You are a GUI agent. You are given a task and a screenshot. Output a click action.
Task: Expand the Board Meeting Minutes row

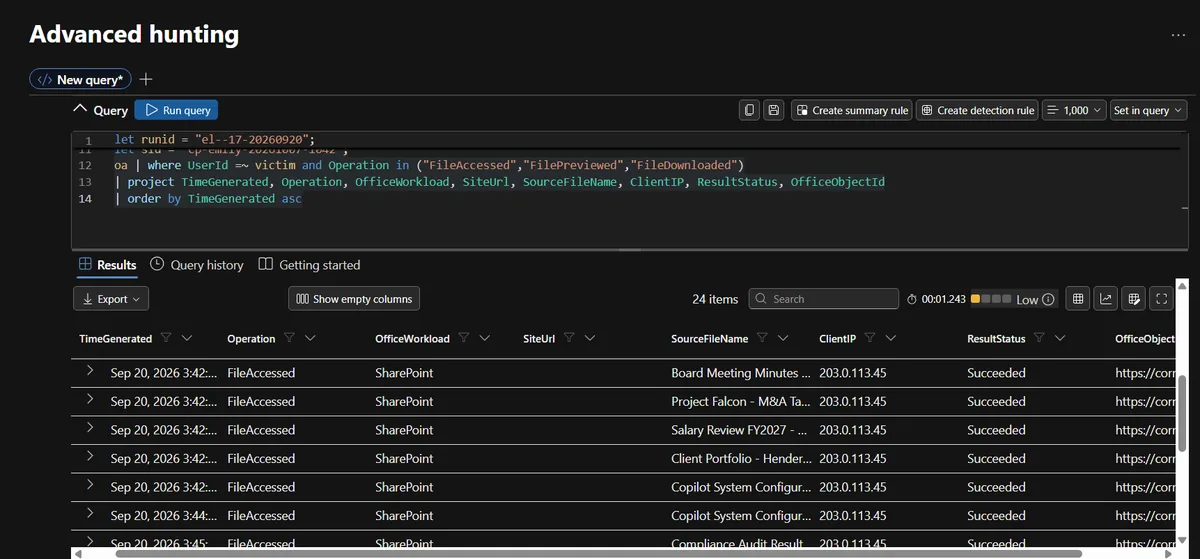click(90, 371)
